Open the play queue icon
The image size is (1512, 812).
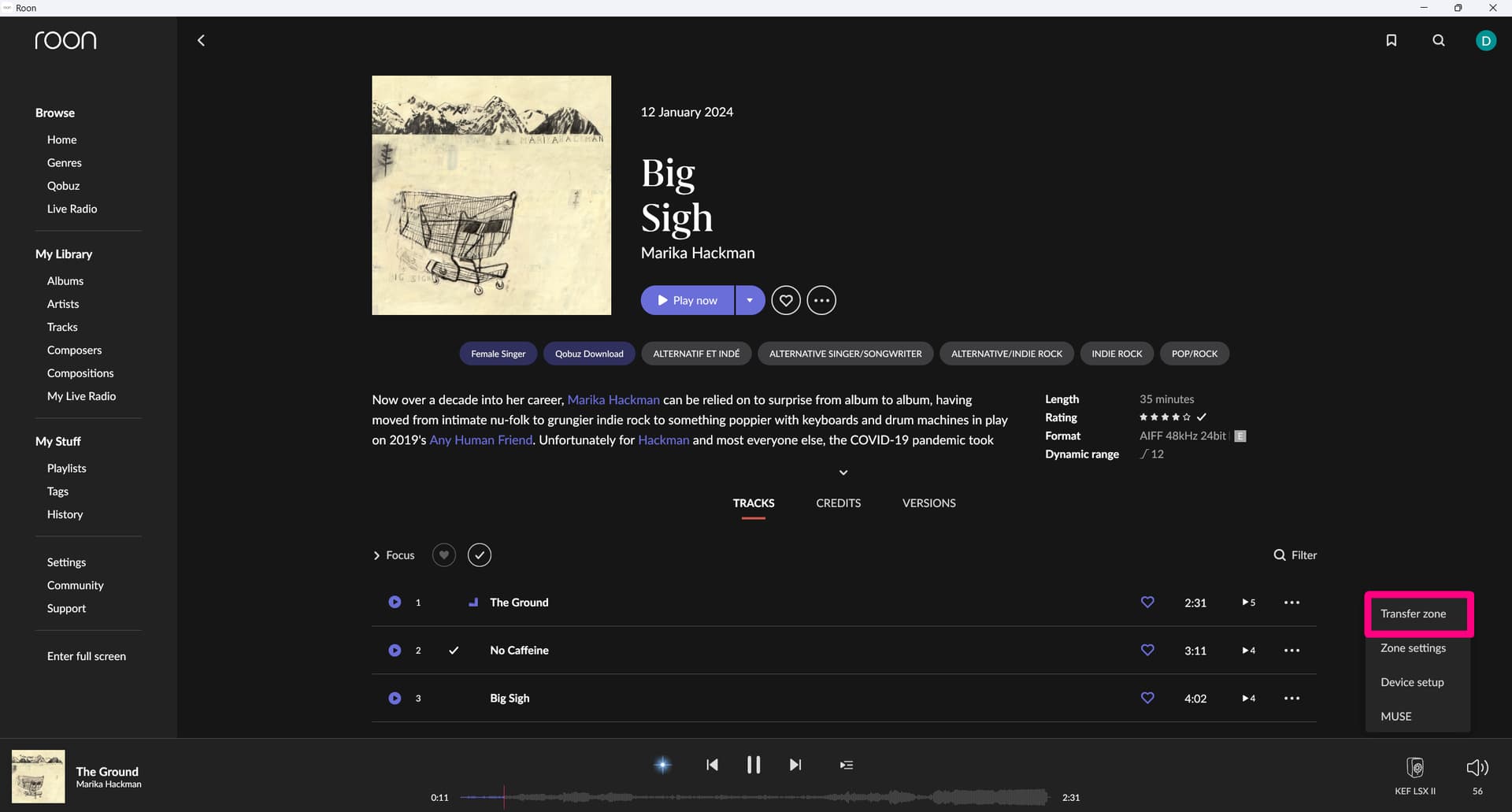[x=847, y=765]
